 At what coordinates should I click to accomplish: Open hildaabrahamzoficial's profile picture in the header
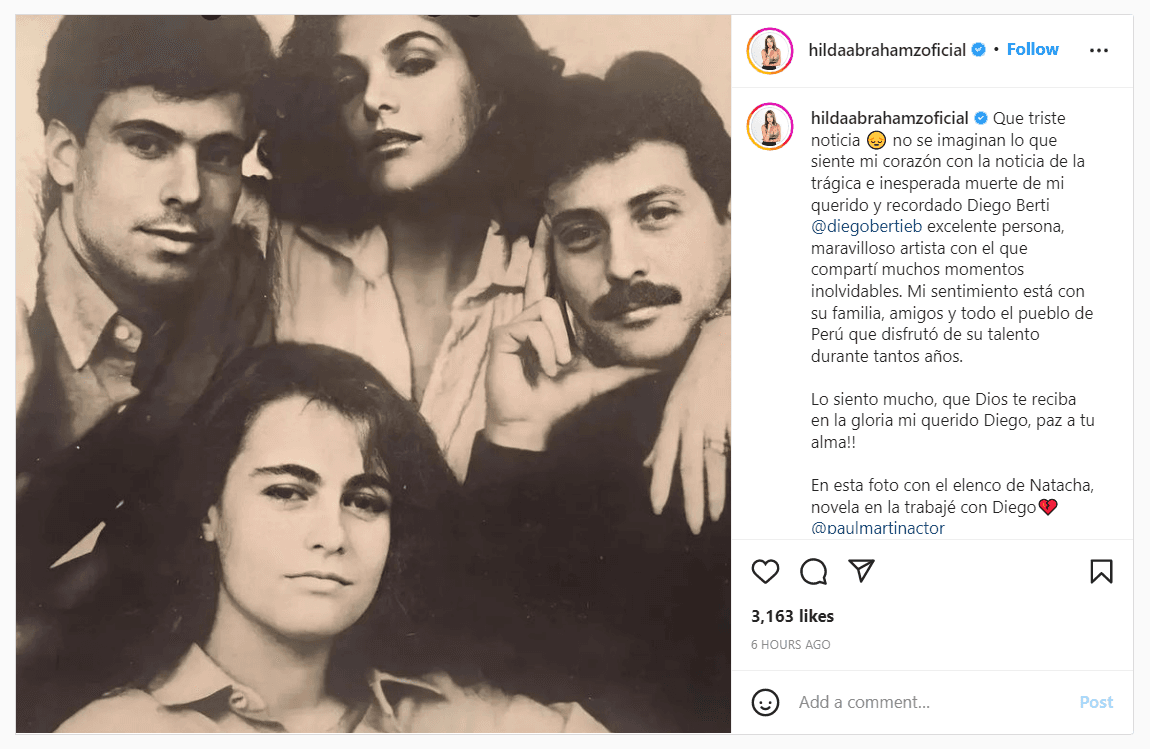pos(770,50)
